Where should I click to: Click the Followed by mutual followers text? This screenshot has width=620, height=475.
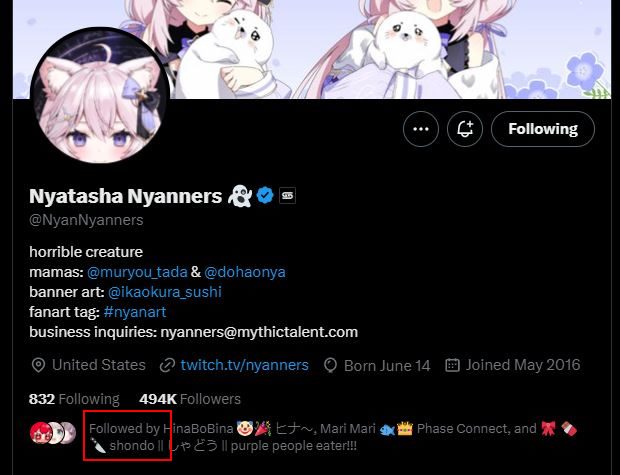332,437
